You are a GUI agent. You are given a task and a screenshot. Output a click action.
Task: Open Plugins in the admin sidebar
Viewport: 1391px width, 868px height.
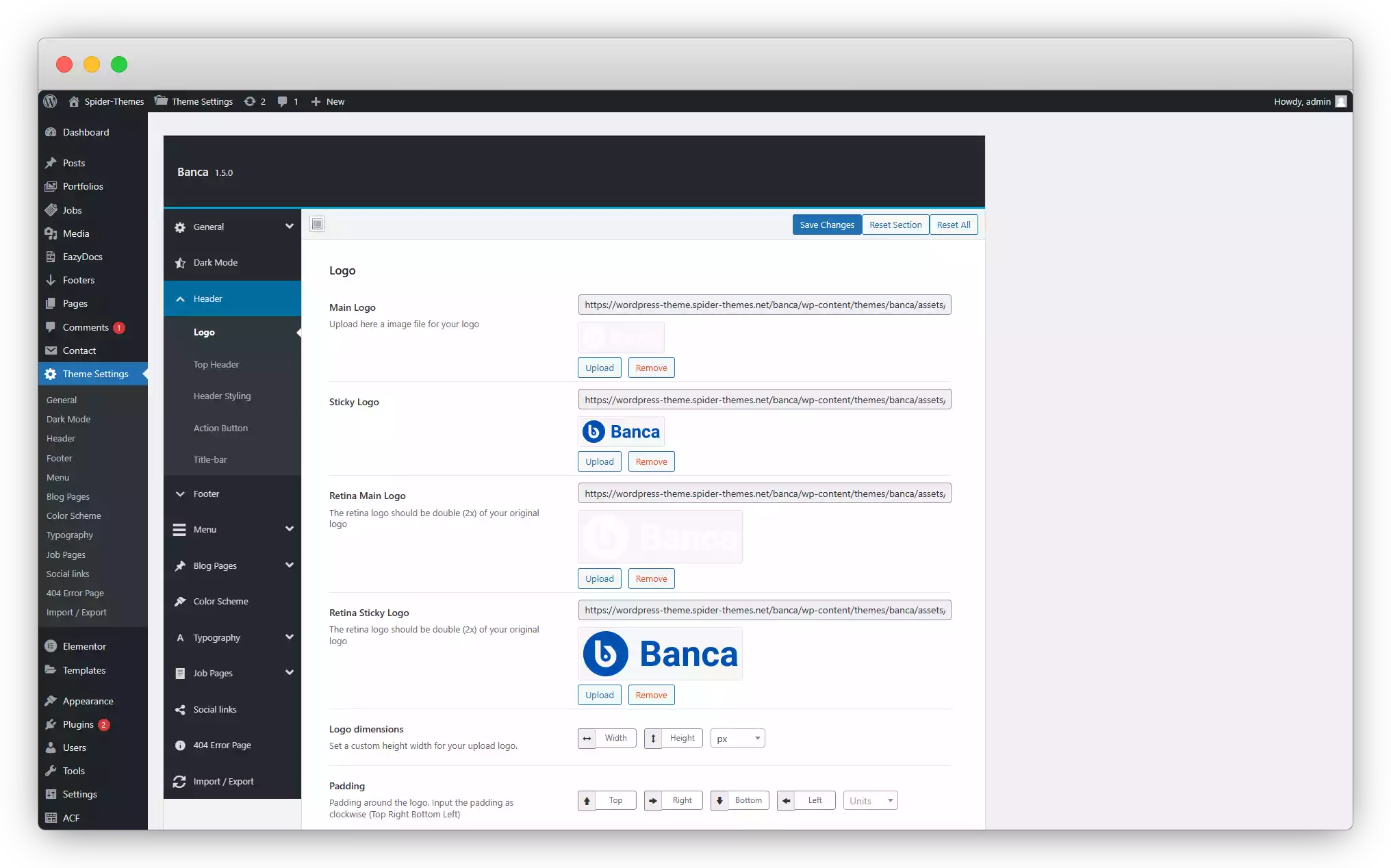[x=92, y=724]
